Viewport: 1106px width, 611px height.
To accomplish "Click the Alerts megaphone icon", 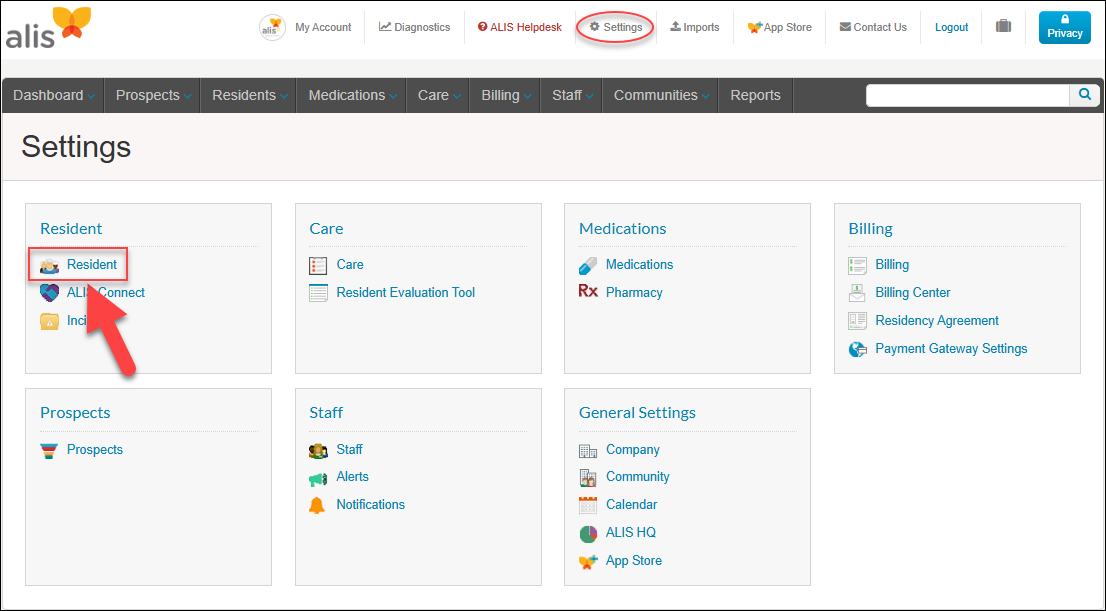I will [318, 478].
